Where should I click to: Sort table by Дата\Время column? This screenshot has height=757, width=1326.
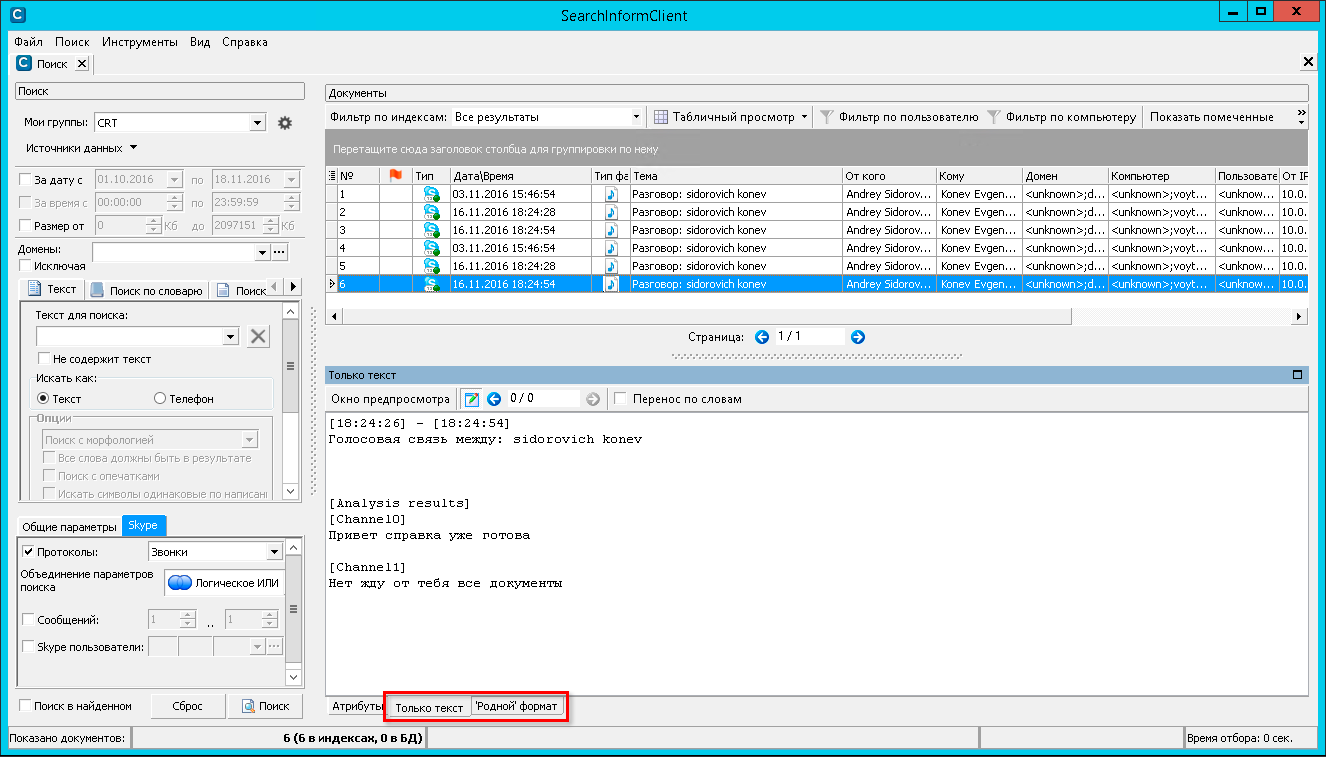(x=520, y=176)
